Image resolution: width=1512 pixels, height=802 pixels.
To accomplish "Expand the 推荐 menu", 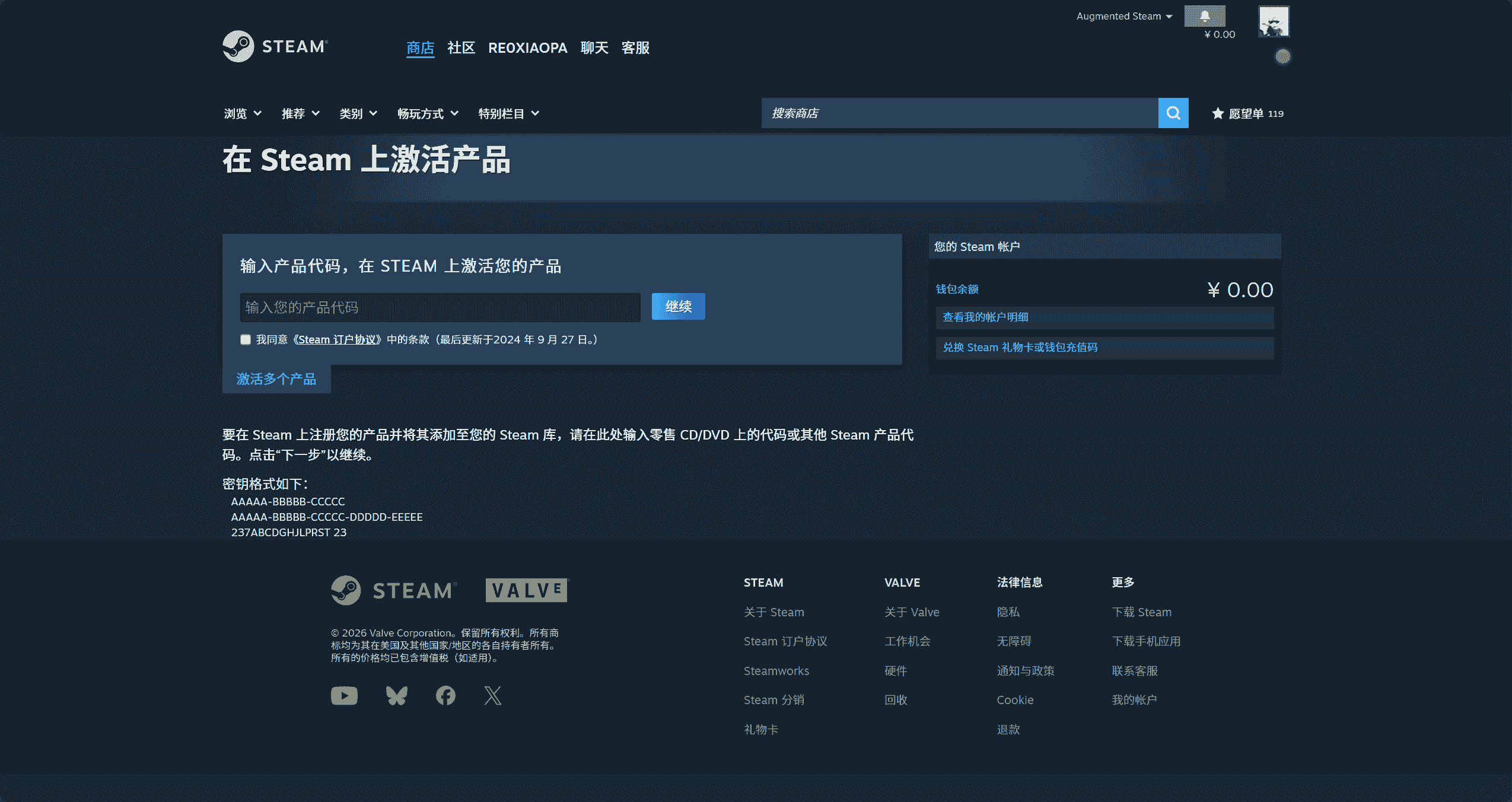I will click(301, 113).
